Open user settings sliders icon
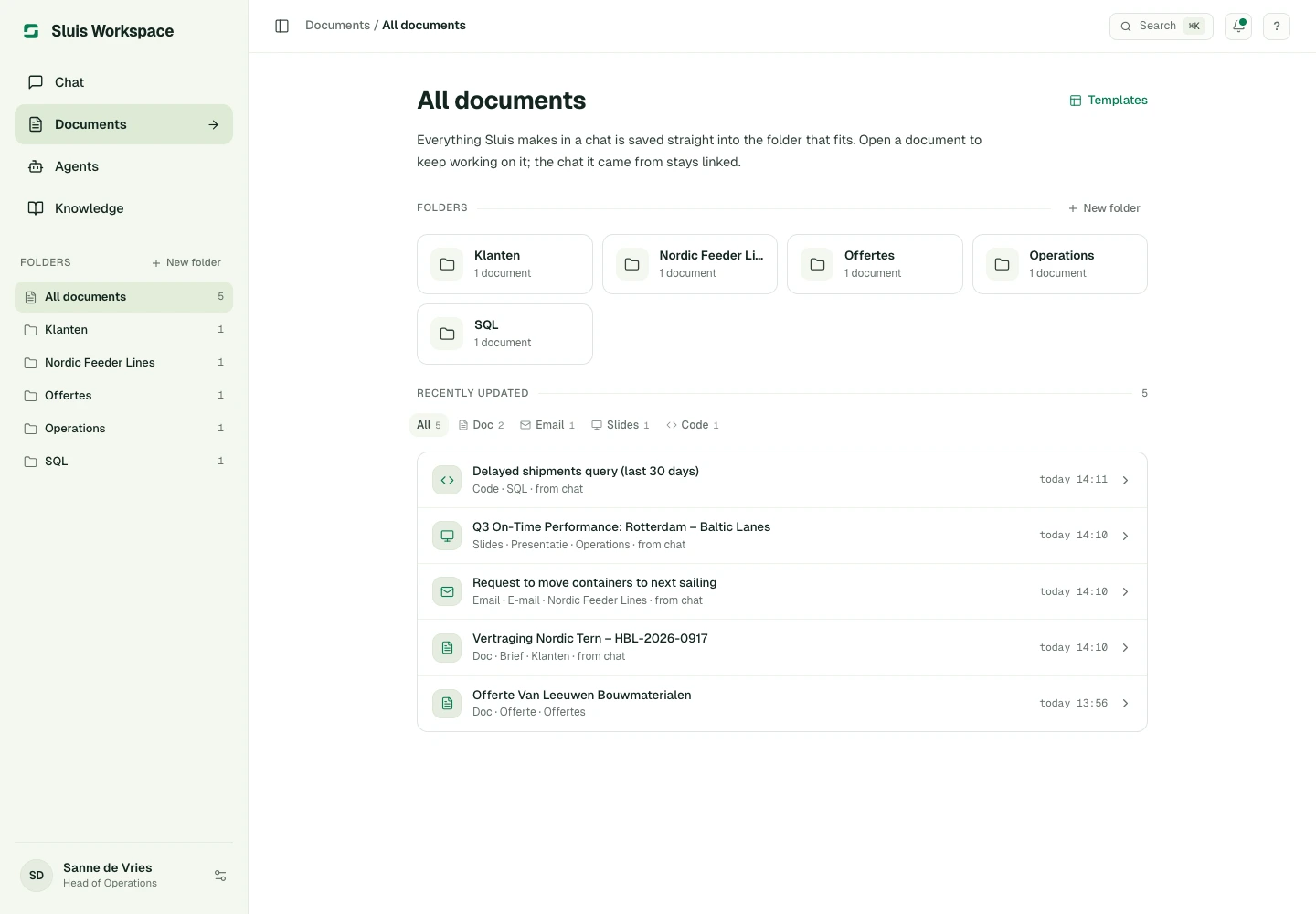Image resolution: width=1316 pixels, height=914 pixels. [x=220, y=876]
